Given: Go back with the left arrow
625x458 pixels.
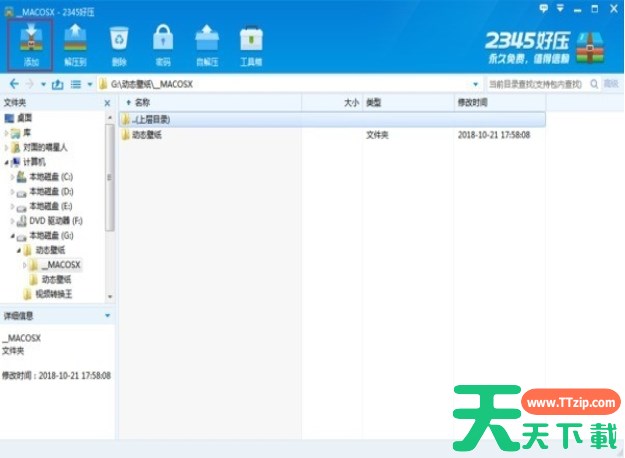Looking at the screenshot, I should pyautogui.click(x=14, y=84).
